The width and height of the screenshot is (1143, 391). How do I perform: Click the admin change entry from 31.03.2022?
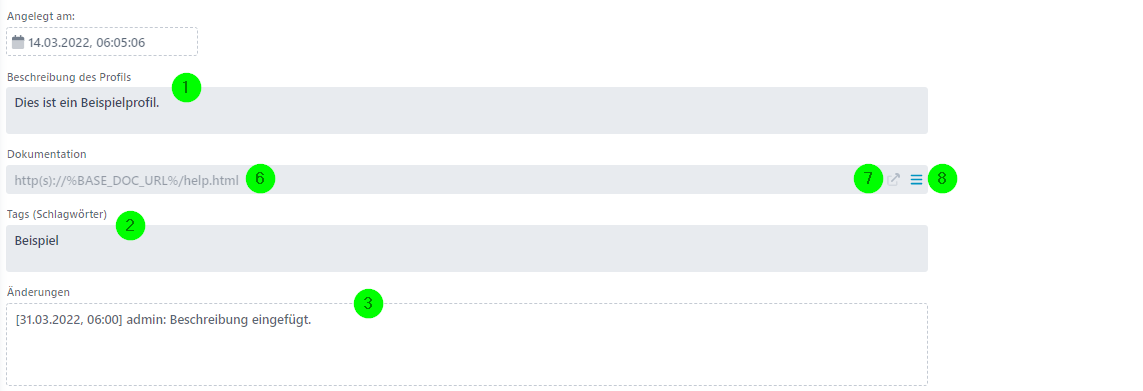coord(163,320)
